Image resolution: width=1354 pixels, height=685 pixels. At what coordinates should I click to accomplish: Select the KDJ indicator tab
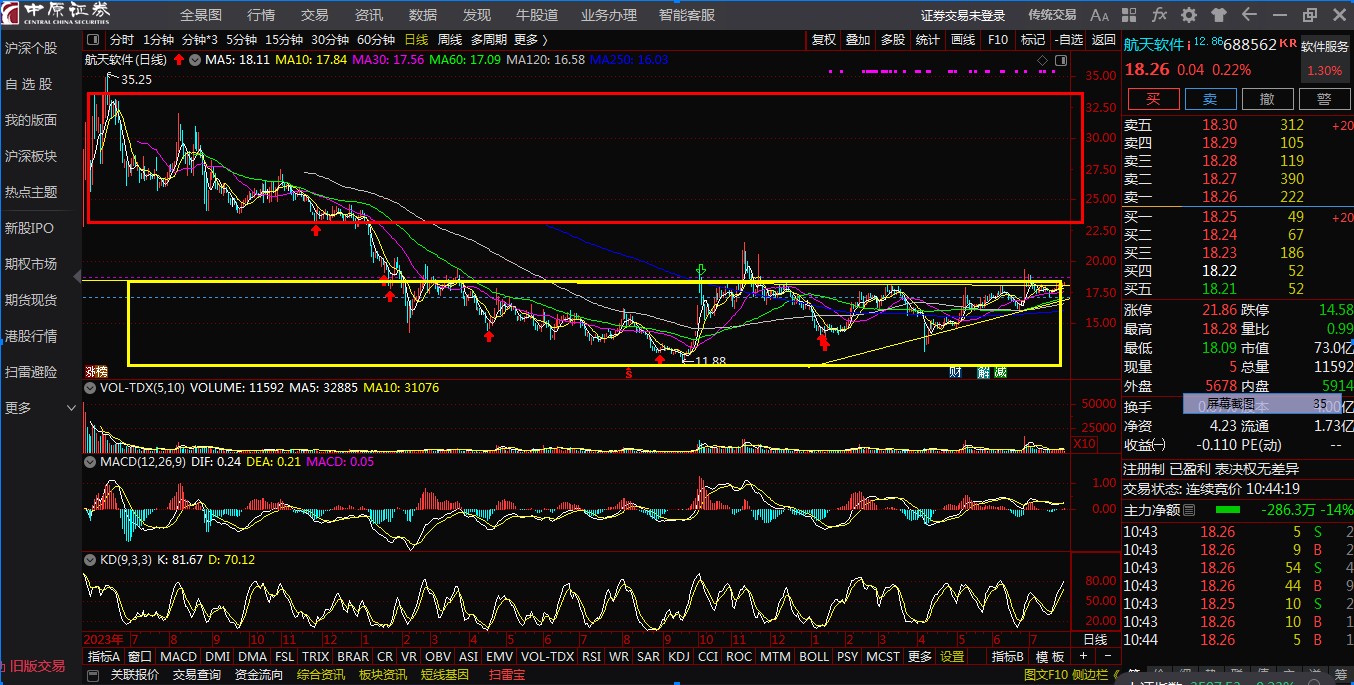679,657
